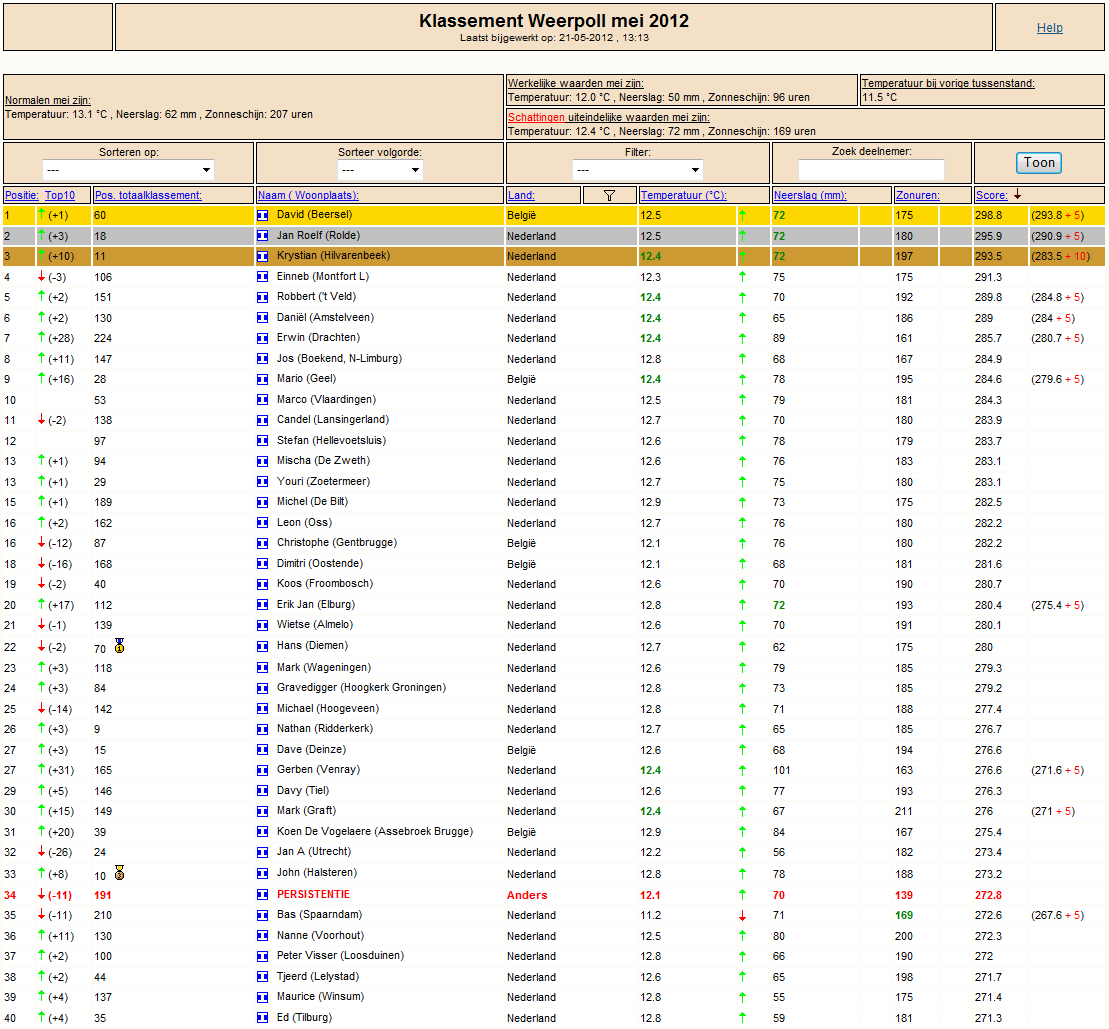Open the blue icon beside Erwin (Drachten)
The width and height of the screenshot is (1109, 1029).
click(x=262, y=338)
